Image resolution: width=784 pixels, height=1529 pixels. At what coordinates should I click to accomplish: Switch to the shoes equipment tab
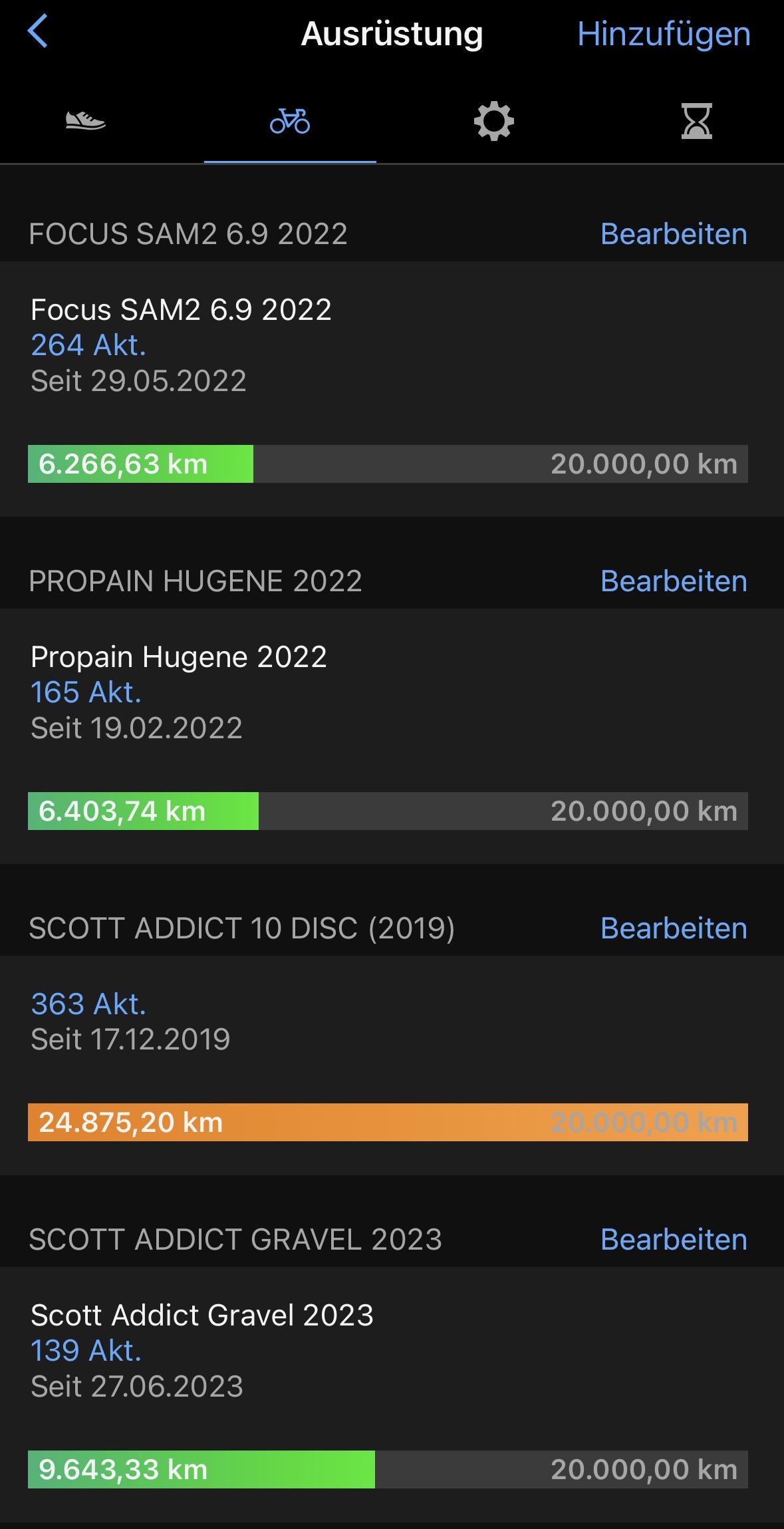86,121
